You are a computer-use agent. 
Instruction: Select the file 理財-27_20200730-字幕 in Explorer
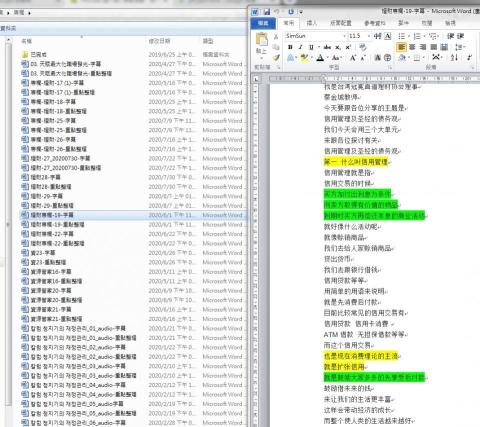point(60,158)
